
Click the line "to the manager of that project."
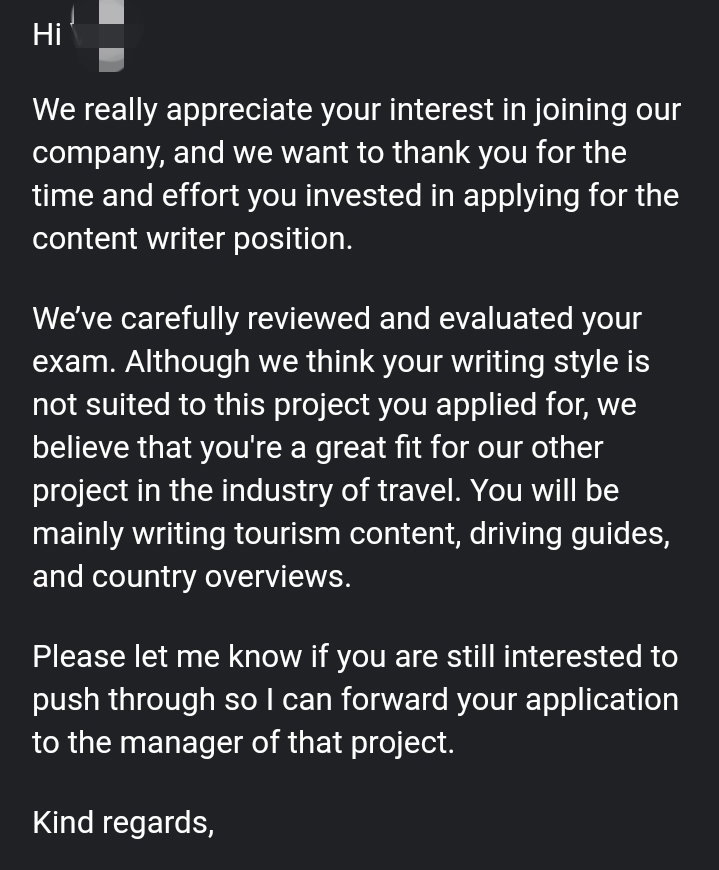click(x=244, y=743)
